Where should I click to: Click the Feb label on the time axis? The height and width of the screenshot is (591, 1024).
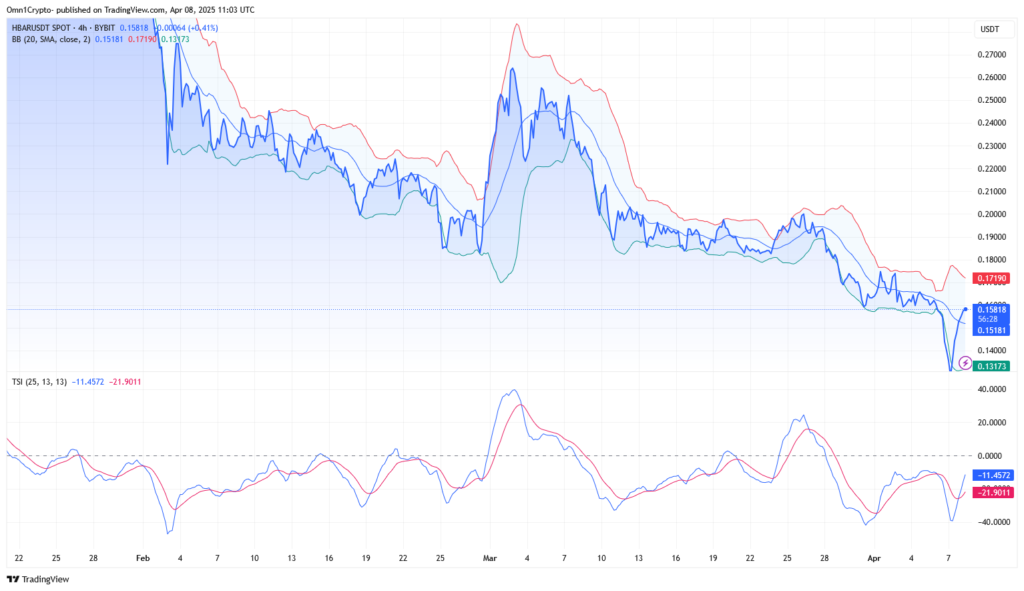point(142,556)
